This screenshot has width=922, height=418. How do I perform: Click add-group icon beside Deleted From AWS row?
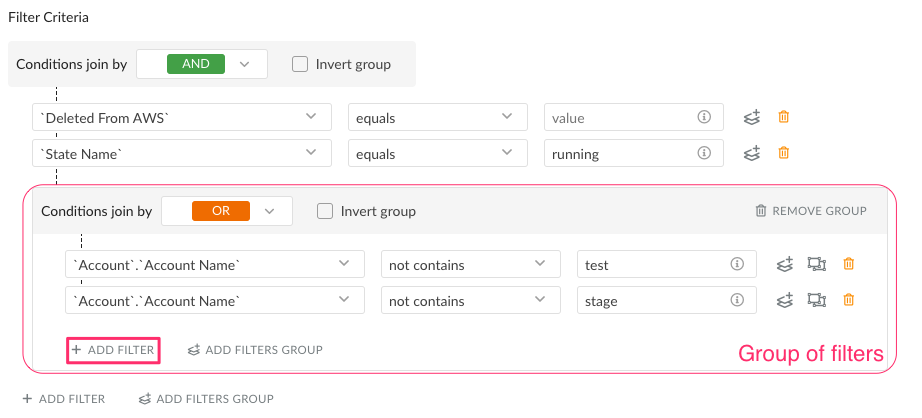(751, 117)
